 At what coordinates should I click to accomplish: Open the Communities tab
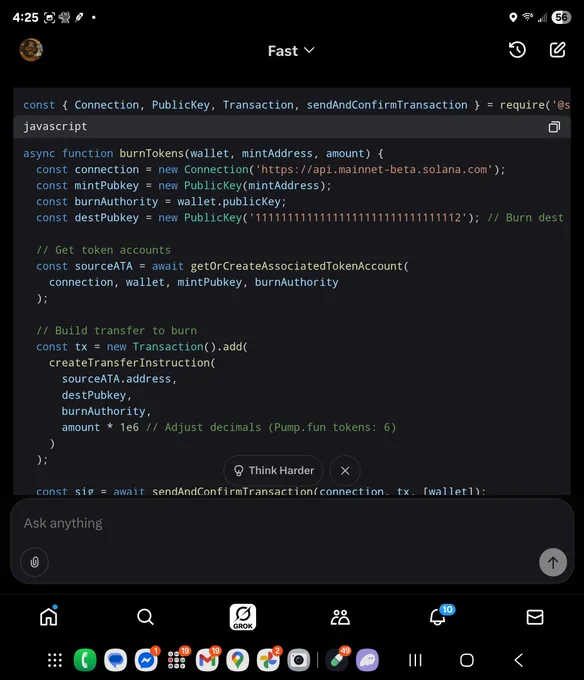(x=340, y=617)
